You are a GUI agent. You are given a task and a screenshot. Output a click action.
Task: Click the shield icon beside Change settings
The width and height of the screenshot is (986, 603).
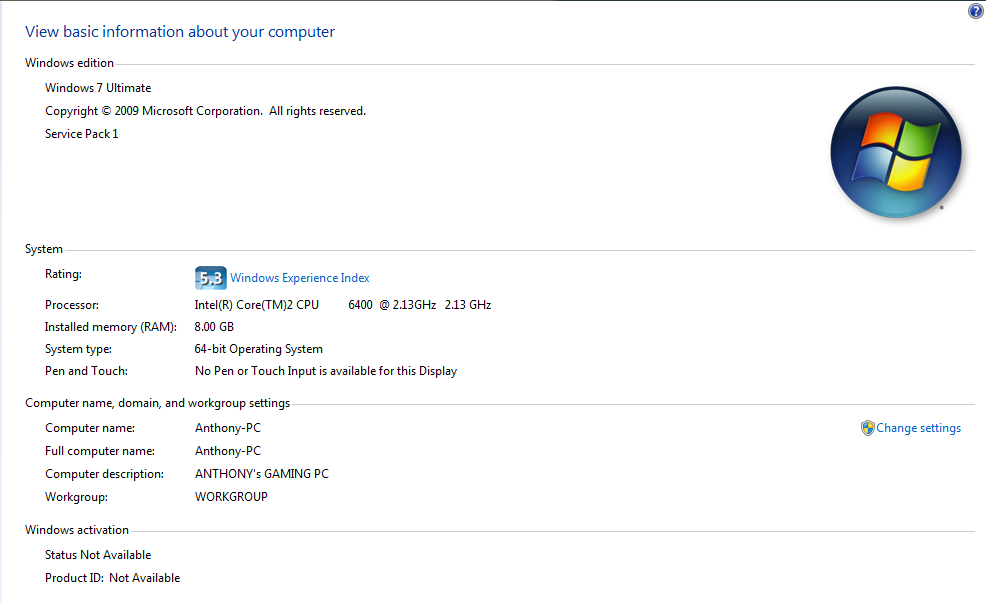[868, 428]
